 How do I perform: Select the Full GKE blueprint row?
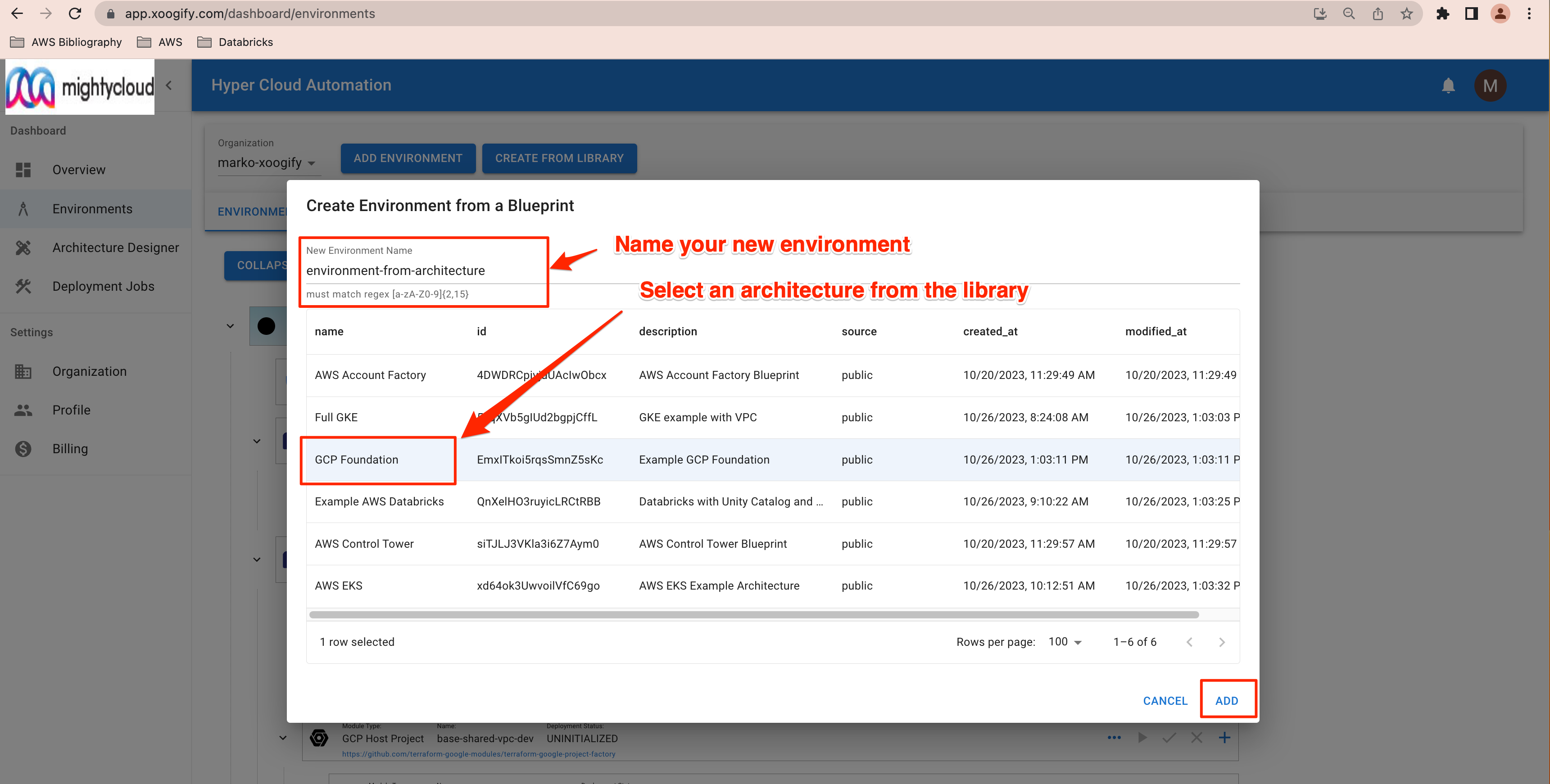coord(336,417)
